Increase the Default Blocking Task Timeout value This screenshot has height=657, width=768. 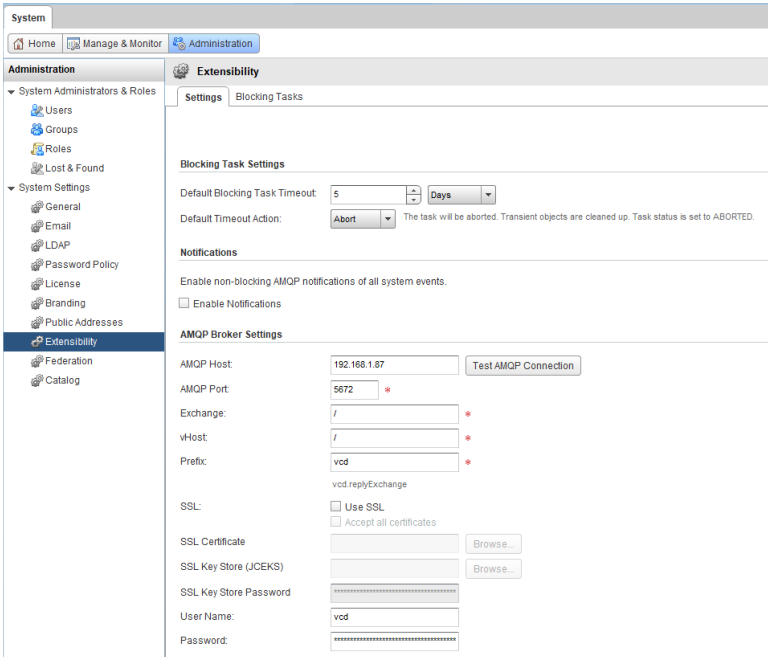pyautogui.click(x=413, y=190)
